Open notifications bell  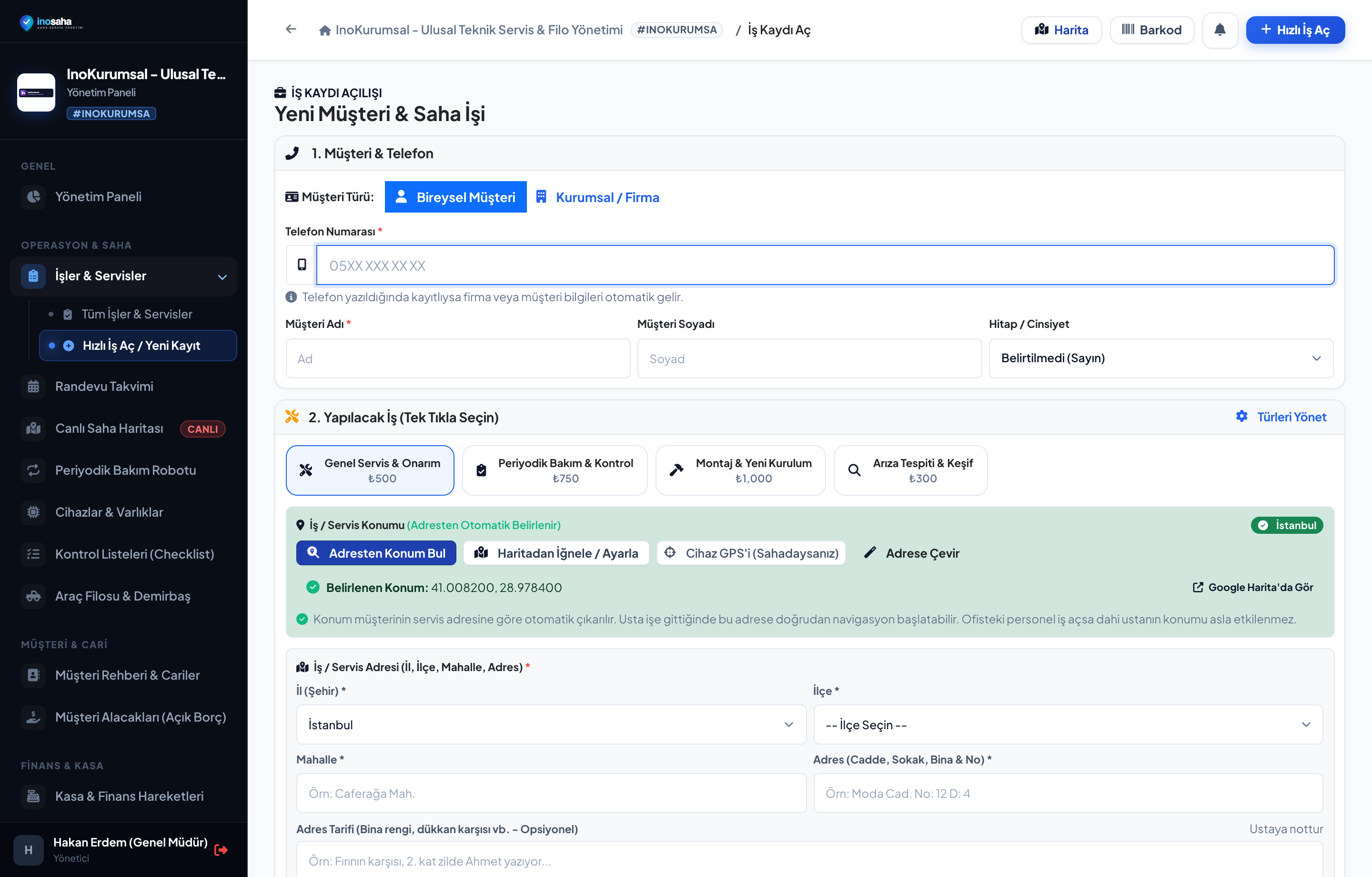click(1219, 30)
